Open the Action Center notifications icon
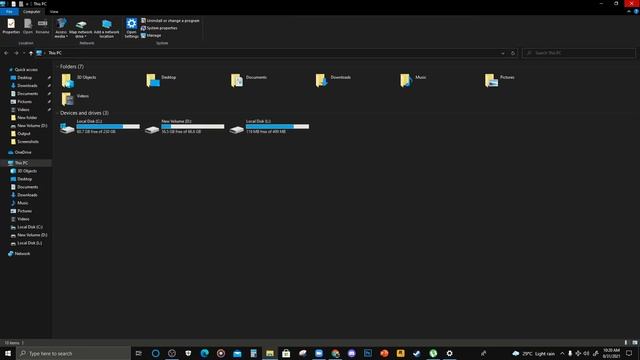The image size is (640, 360). point(629,353)
